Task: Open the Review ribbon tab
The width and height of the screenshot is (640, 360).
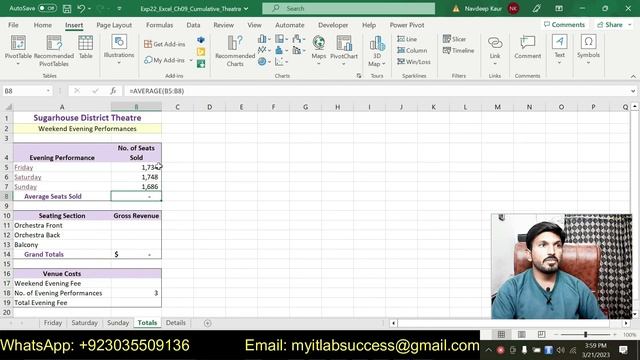Action: point(223,25)
